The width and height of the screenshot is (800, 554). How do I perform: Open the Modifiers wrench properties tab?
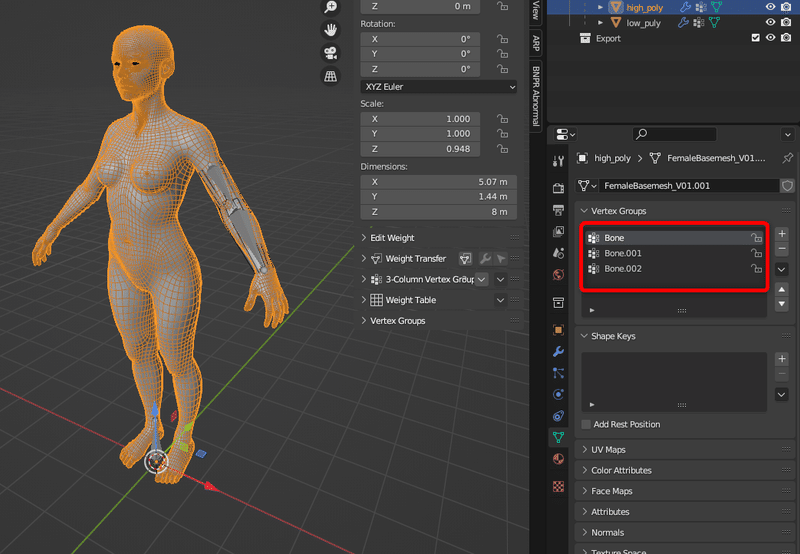(558, 351)
